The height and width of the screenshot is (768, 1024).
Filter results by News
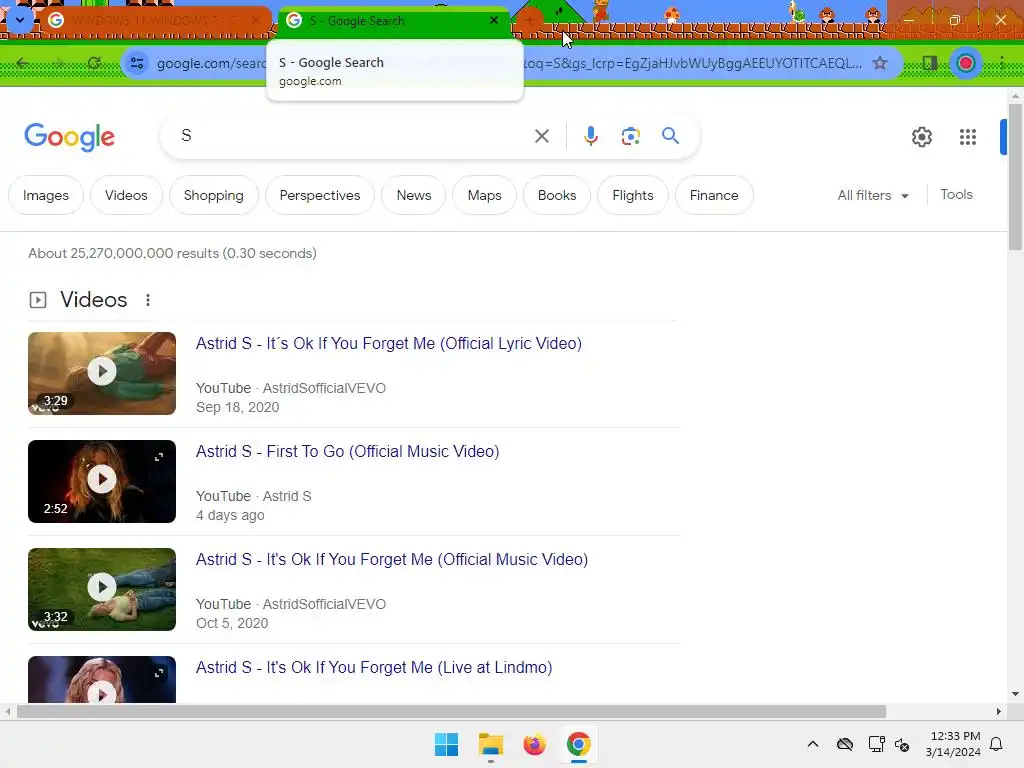pos(413,195)
